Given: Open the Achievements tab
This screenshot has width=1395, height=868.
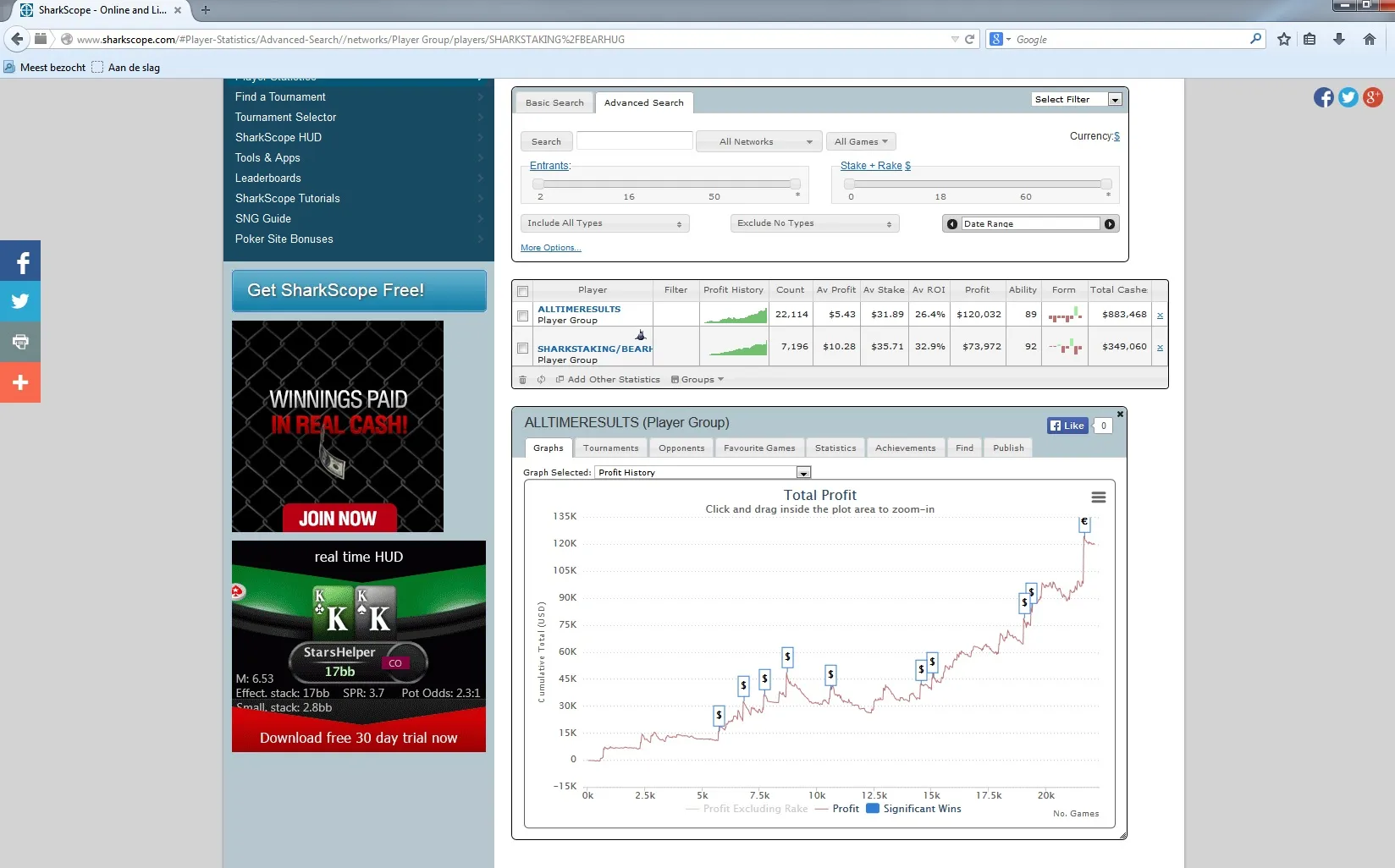Looking at the screenshot, I should point(905,448).
